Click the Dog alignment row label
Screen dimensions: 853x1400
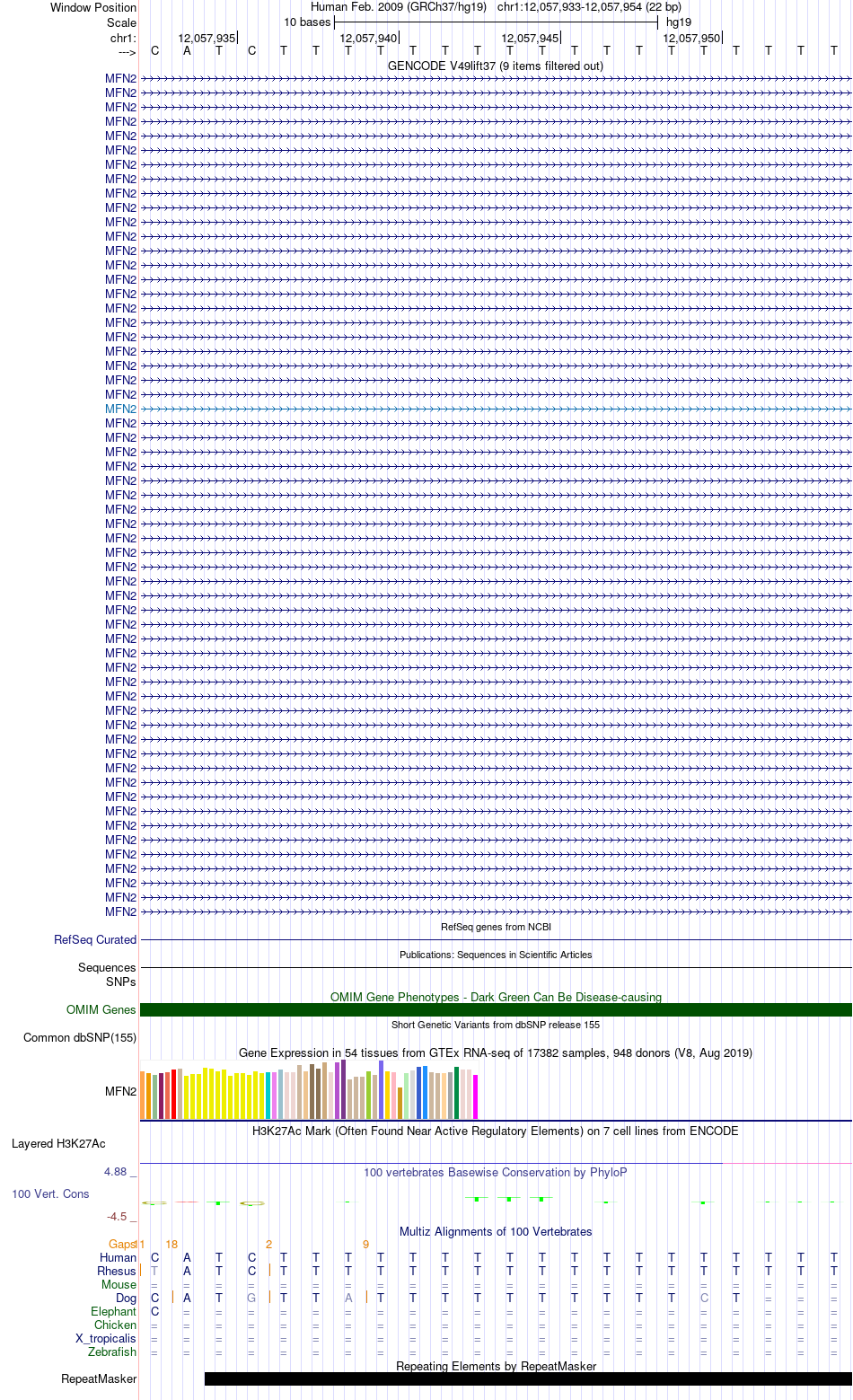[x=126, y=1298]
